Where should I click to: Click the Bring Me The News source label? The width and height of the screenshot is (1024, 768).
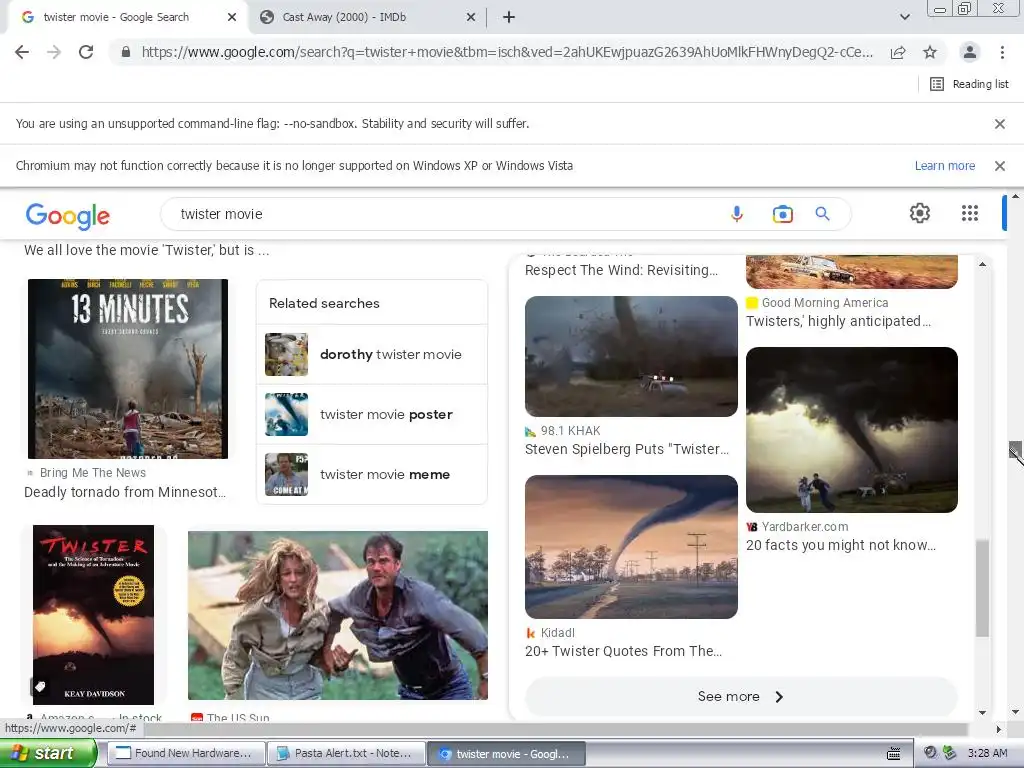coord(93,473)
